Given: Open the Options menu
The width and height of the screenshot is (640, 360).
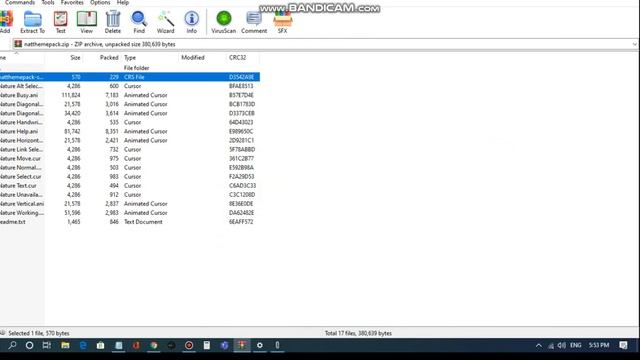Looking at the screenshot, I should [100, 2].
